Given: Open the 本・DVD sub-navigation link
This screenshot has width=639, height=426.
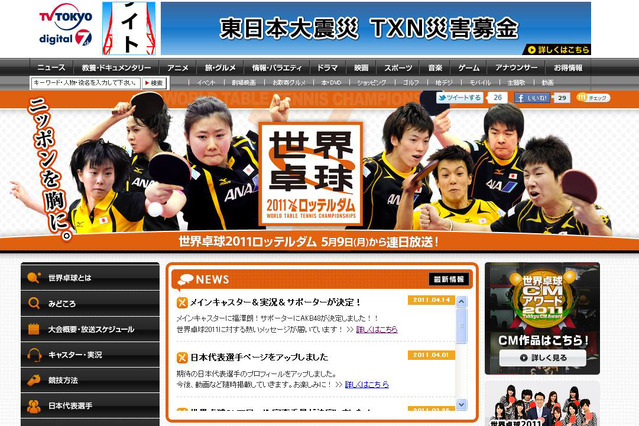Looking at the screenshot, I should click(x=331, y=83).
